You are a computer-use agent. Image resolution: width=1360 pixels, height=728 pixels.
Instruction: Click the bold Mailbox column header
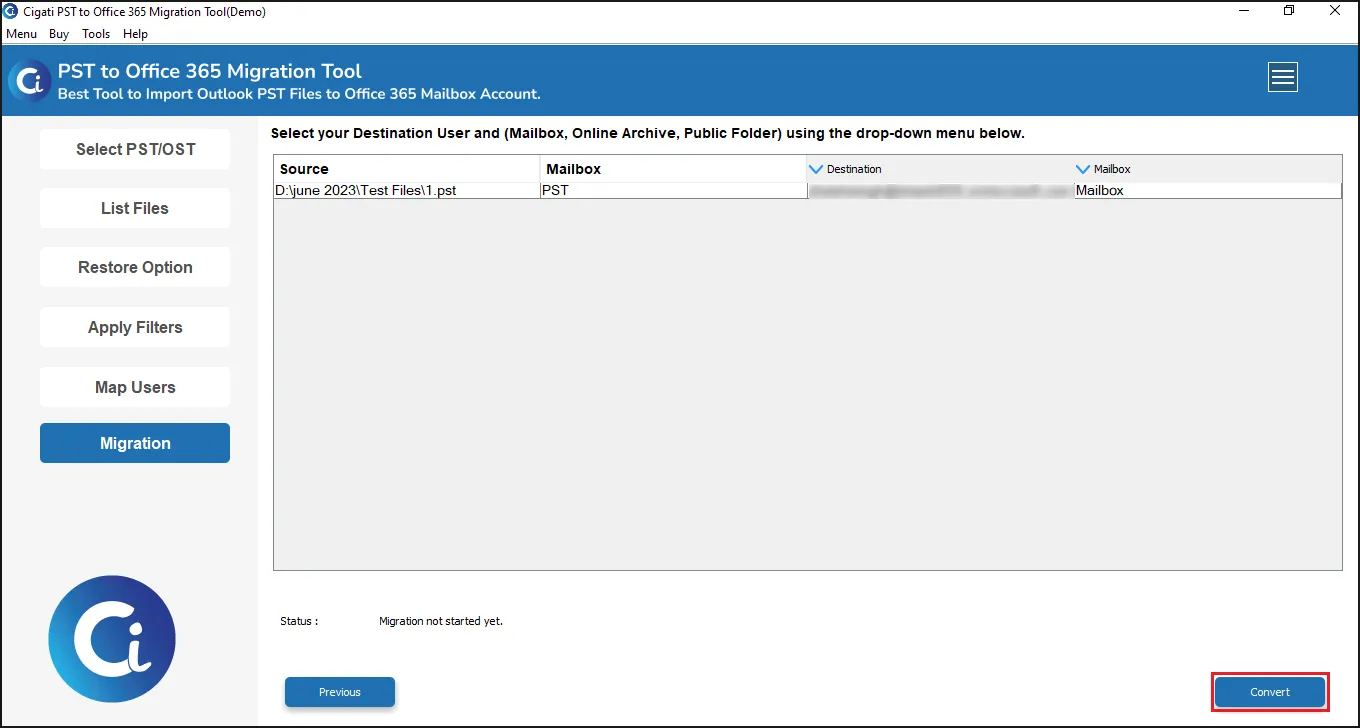point(674,169)
